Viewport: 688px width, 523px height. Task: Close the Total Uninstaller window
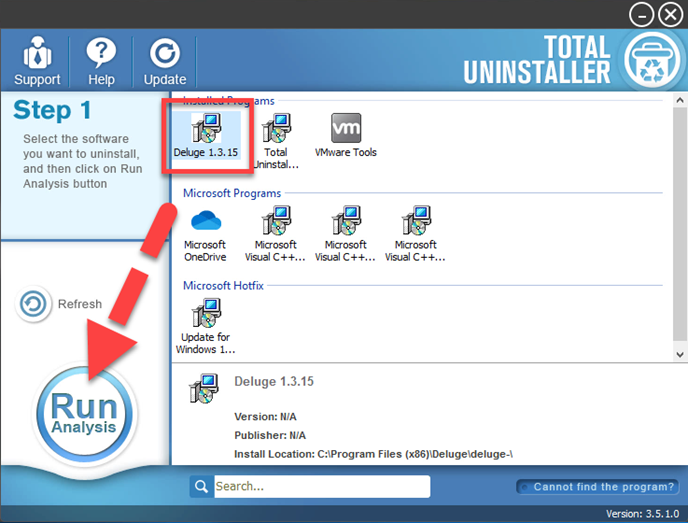click(x=670, y=15)
